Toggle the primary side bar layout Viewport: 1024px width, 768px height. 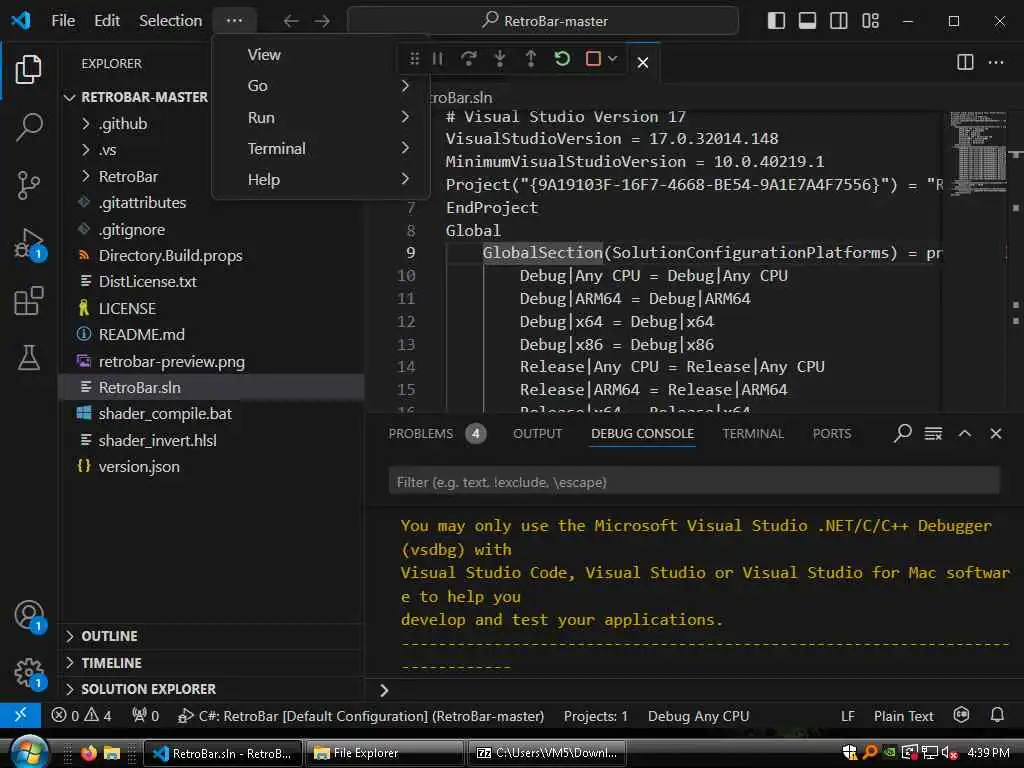(776, 21)
